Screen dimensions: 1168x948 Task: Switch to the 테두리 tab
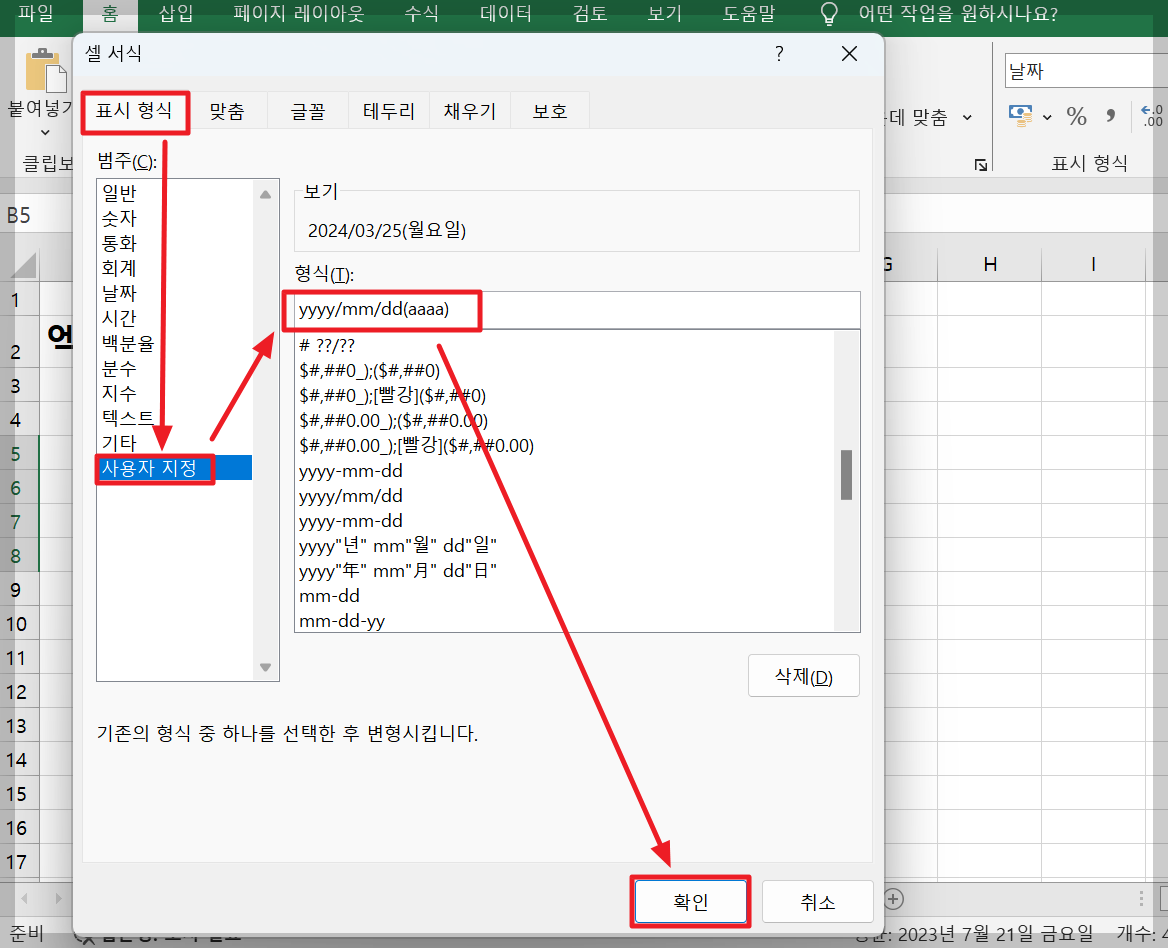[390, 110]
